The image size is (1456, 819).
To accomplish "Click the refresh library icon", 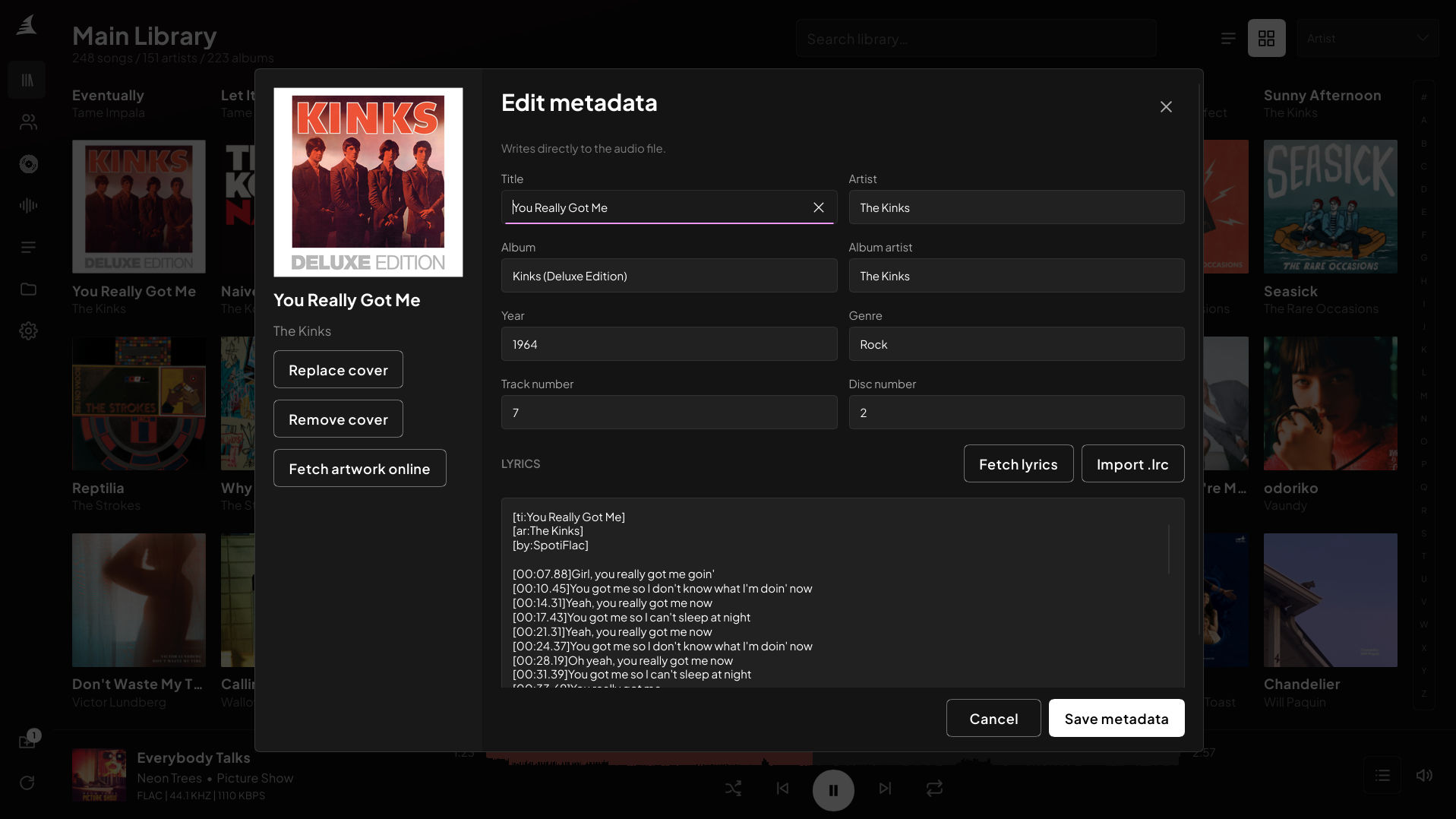I will 27,783.
